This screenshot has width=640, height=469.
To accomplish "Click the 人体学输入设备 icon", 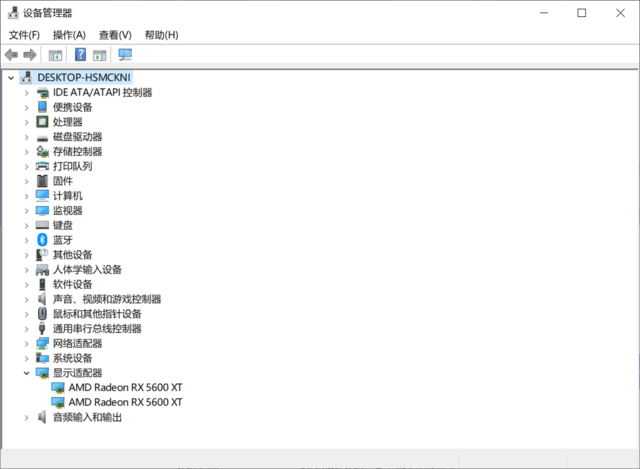I will click(x=42, y=269).
